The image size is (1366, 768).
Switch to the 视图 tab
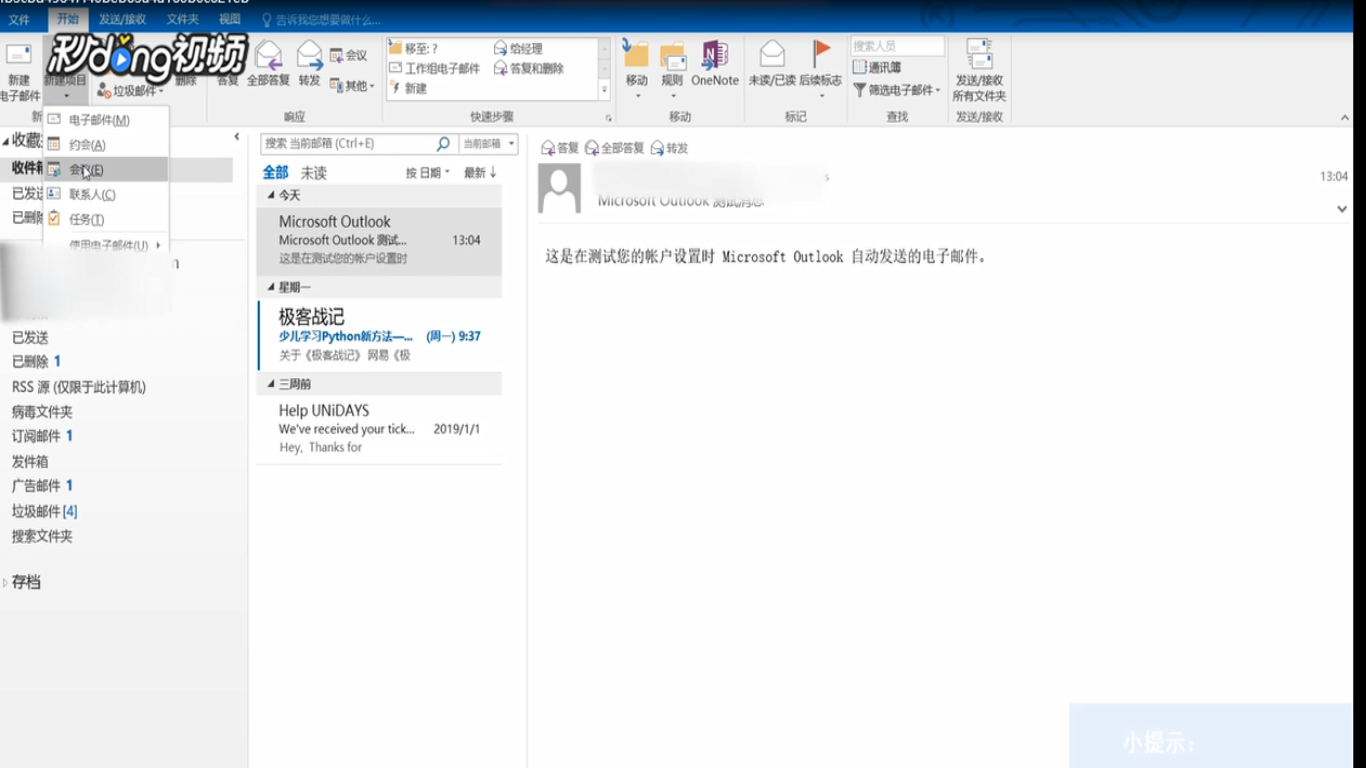tap(230, 19)
